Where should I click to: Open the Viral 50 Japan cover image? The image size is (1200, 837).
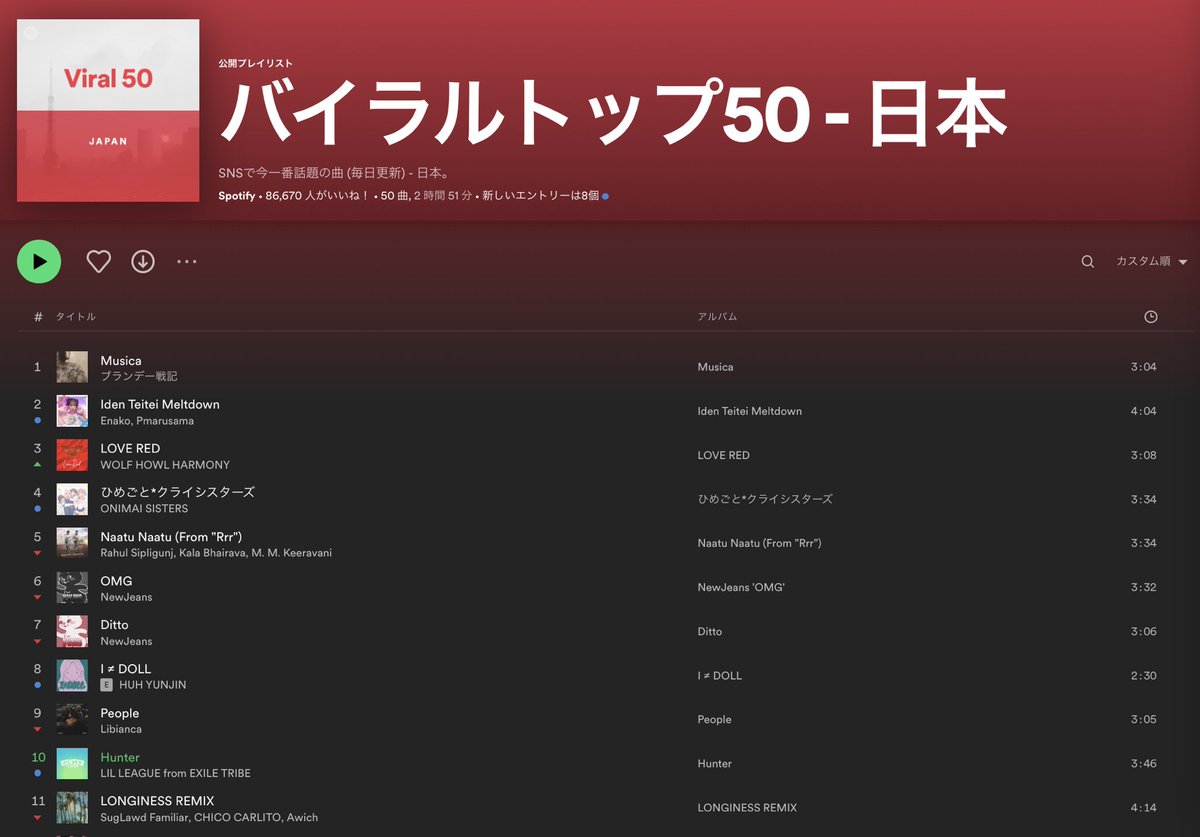pyautogui.click(x=108, y=110)
